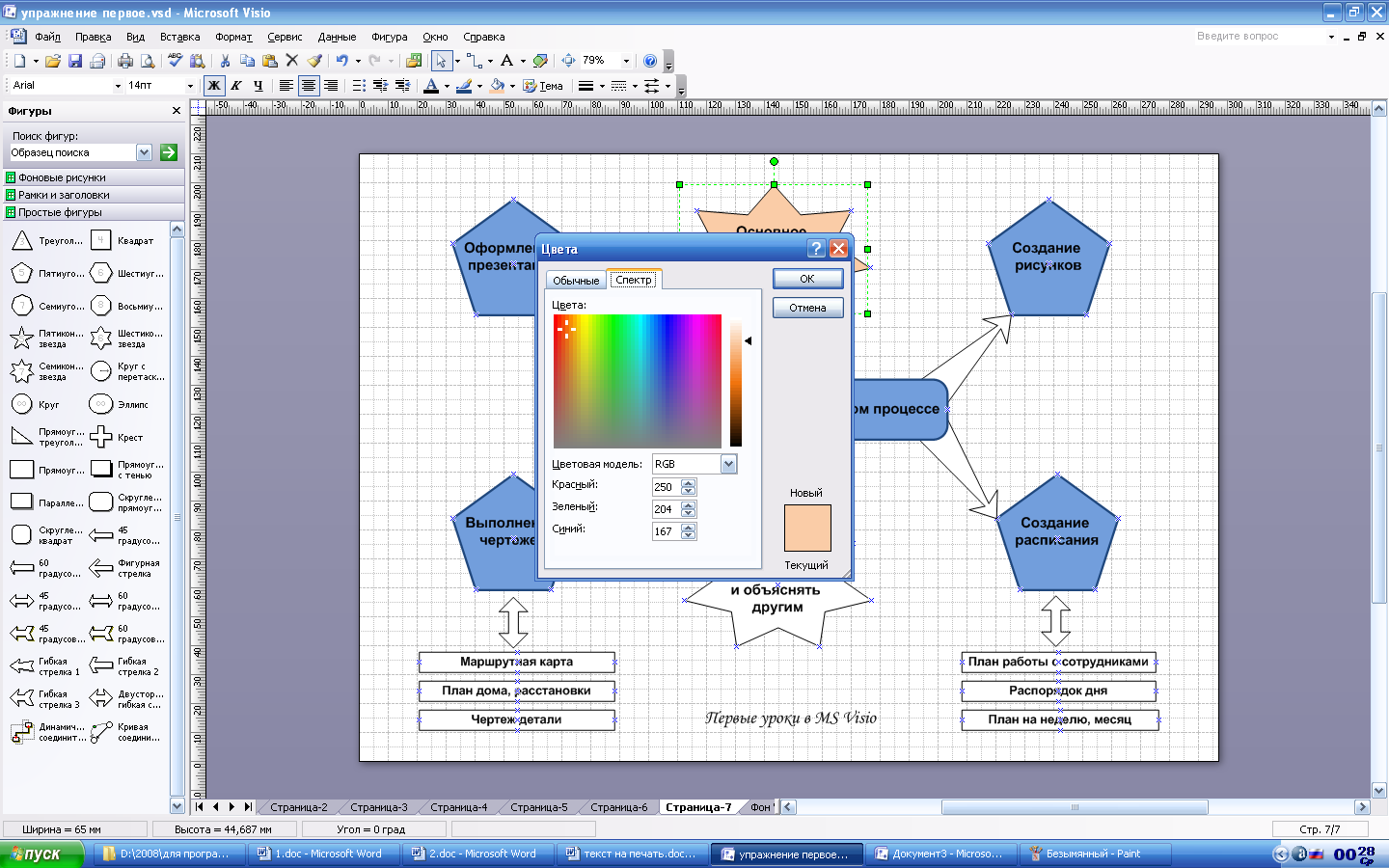Toggle center text alignment
This screenshot has width=1389, height=868.
309,86
